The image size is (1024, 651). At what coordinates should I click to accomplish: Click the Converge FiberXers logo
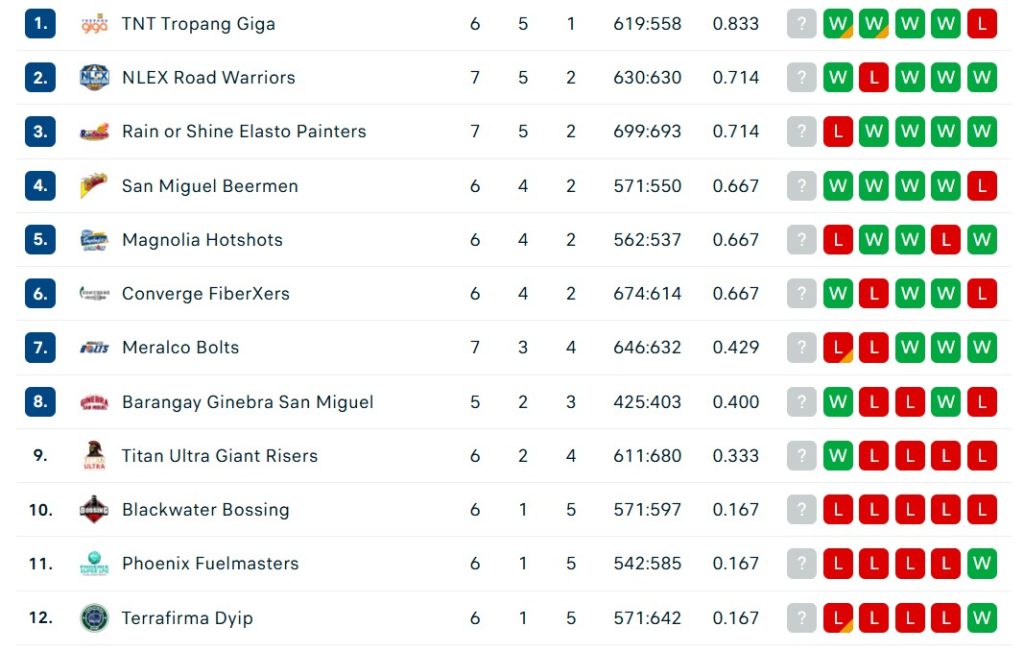[92, 293]
